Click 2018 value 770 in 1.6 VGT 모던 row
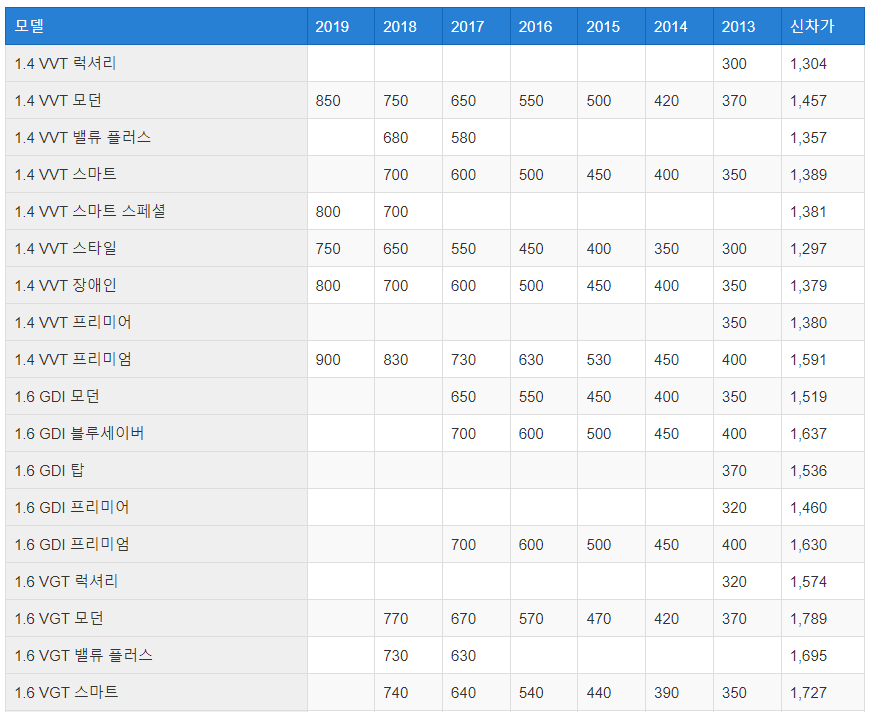The image size is (869, 712). (x=396, y=619)
